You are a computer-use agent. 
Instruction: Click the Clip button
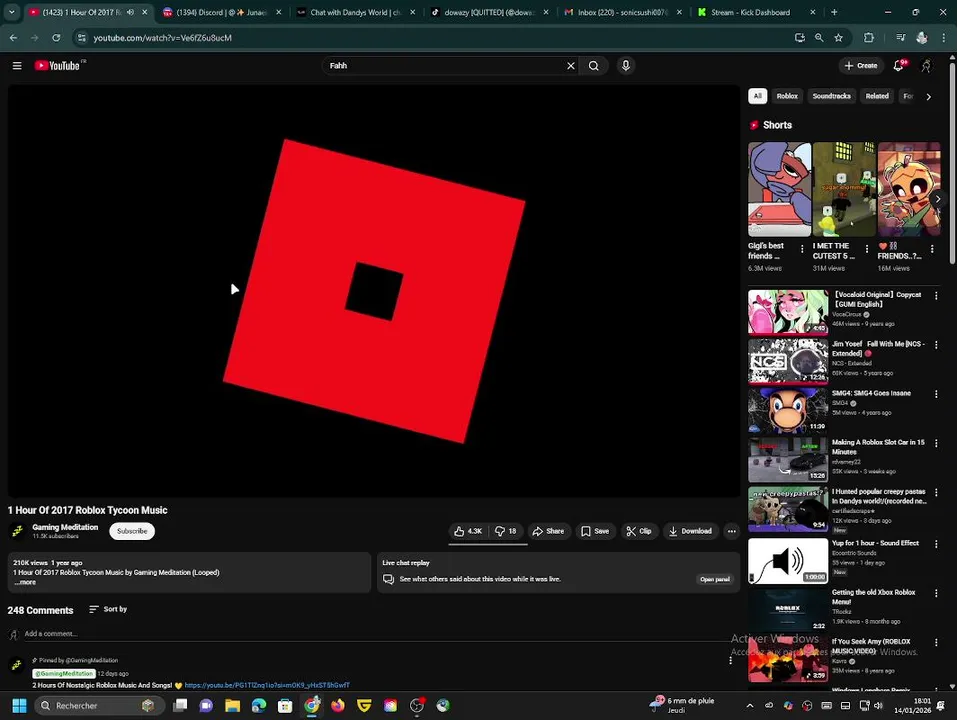pos(639,531)
